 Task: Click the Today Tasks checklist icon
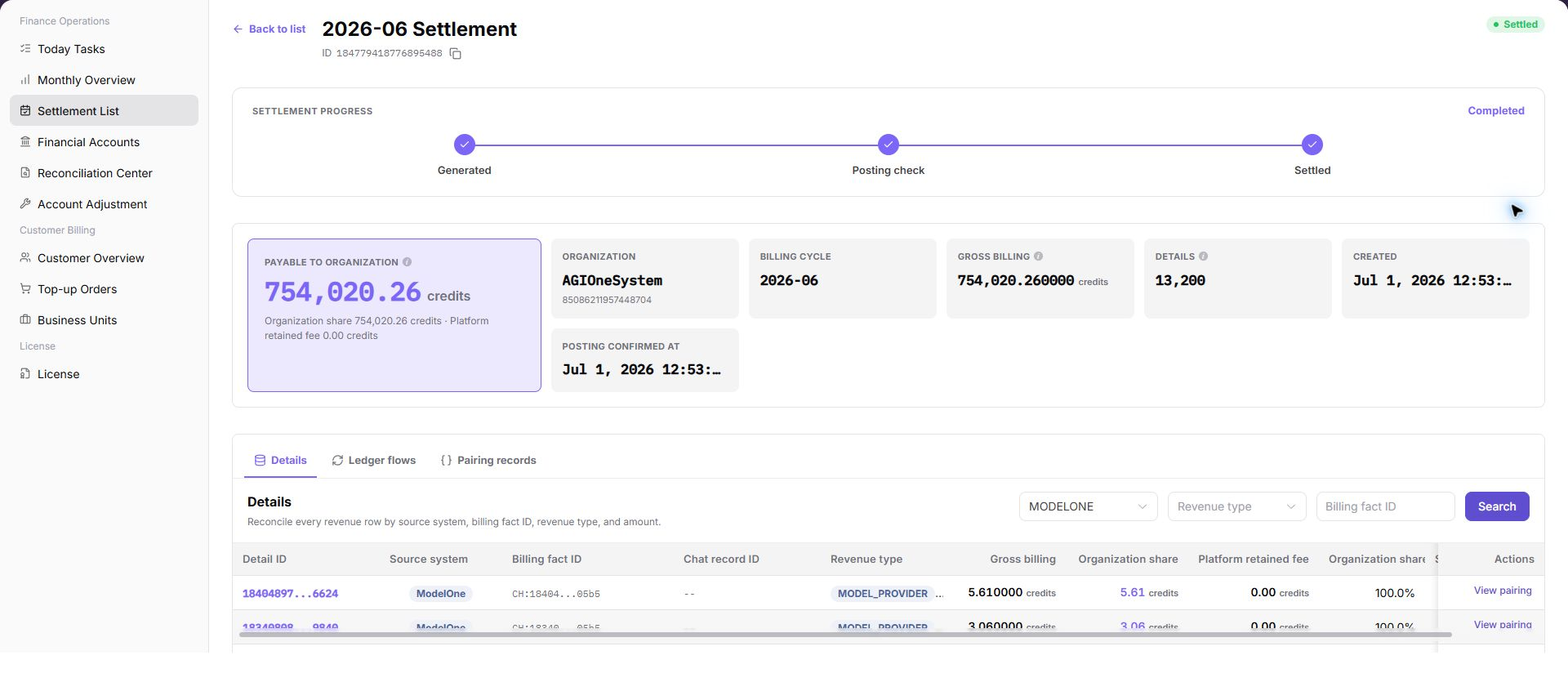25,49
